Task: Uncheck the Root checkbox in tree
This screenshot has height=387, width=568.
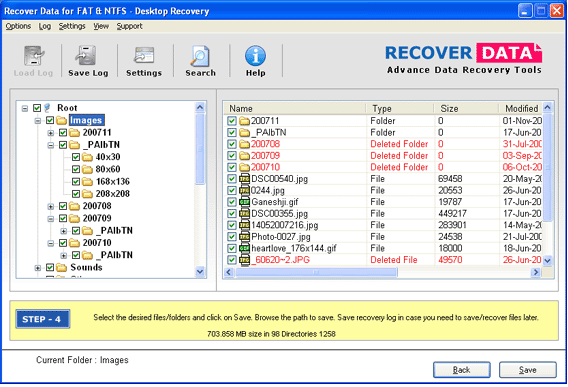Action: (x=37, y=108)
